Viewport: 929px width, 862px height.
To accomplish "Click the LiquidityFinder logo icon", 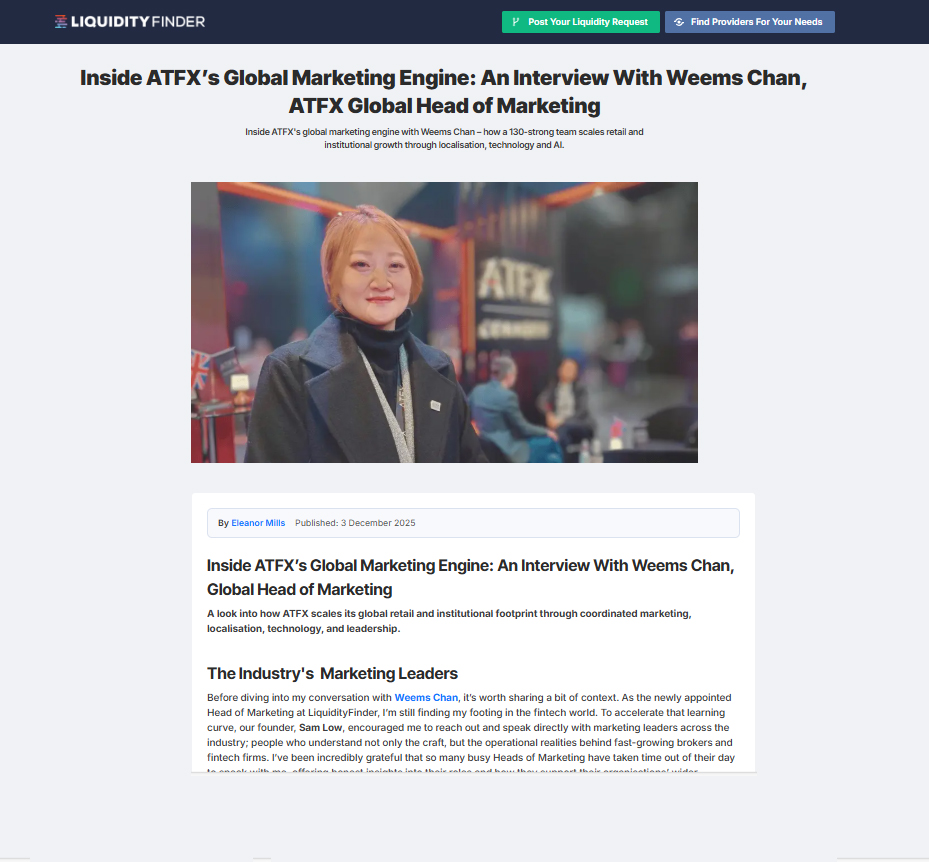I will point(61,22).
